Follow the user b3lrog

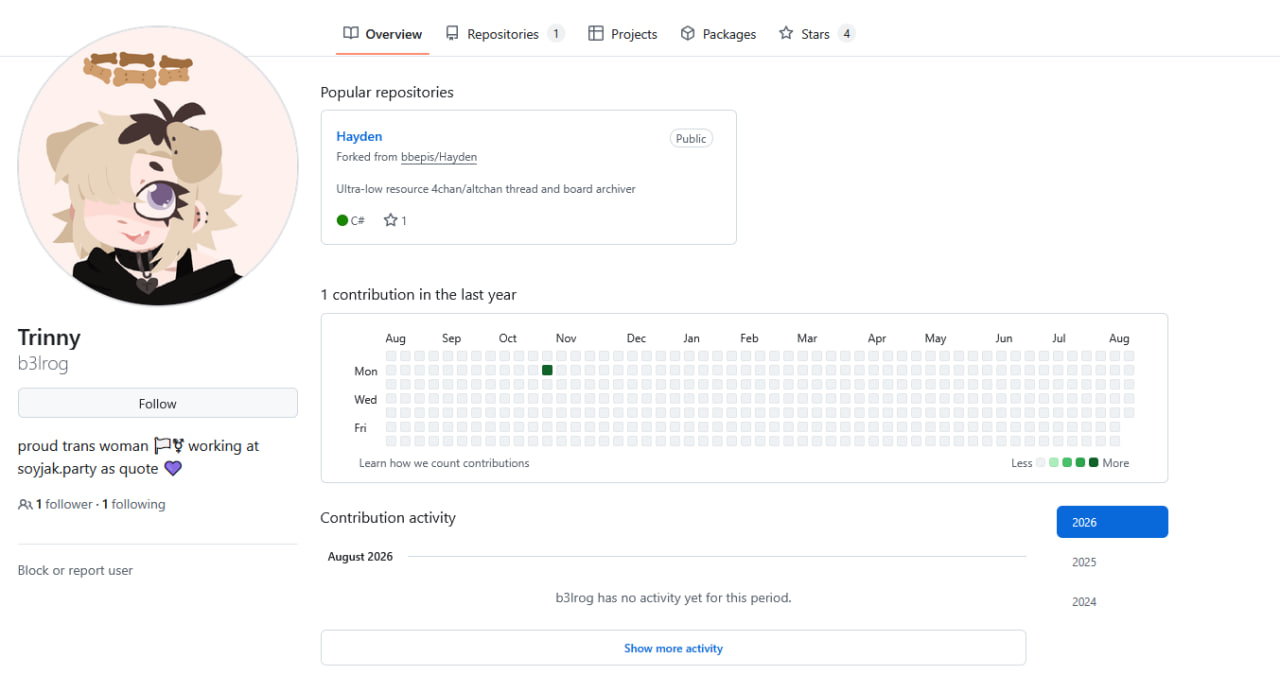click(158, 403)
